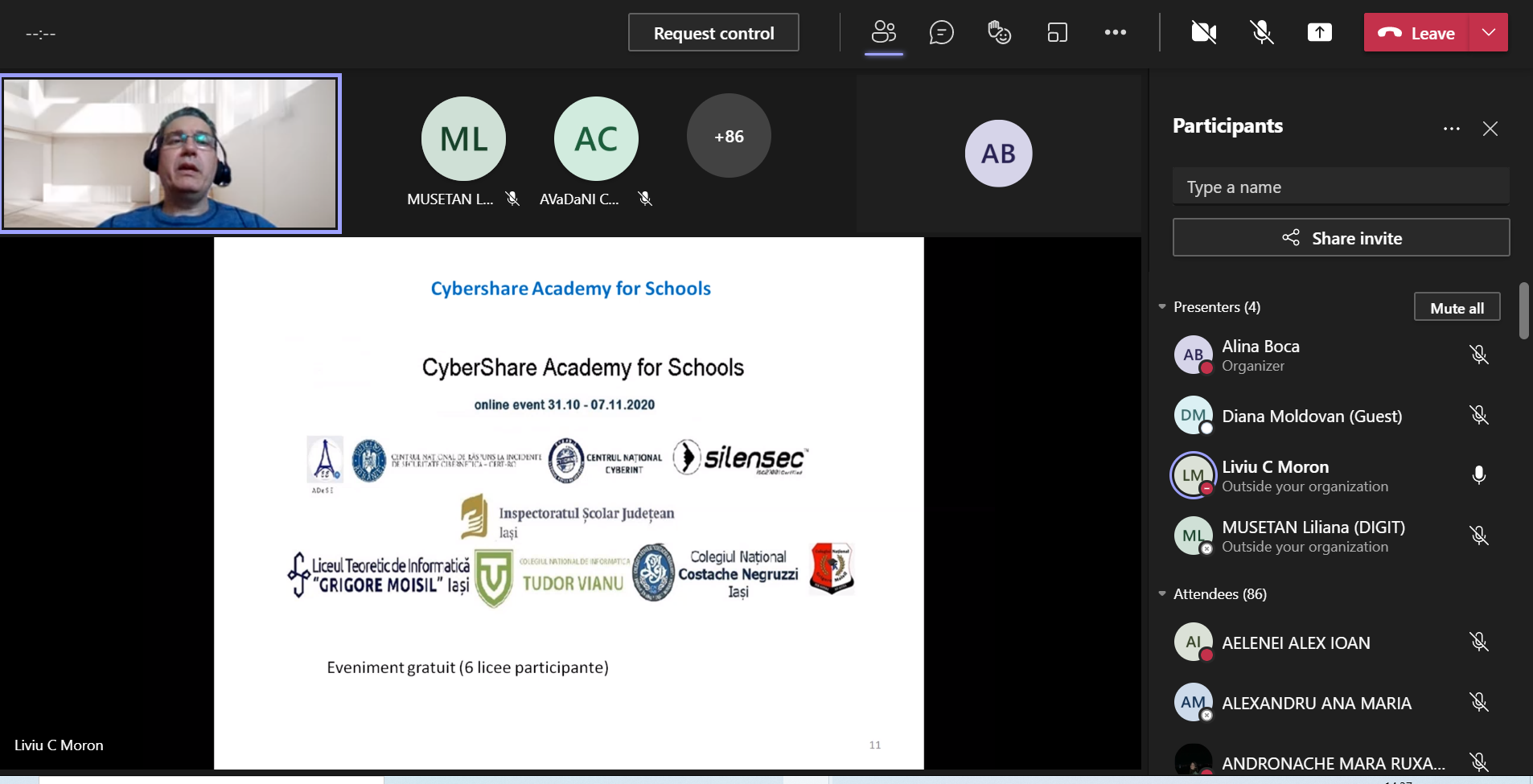Open the Leave button dropdown arrow
The width and height of the screenshot is (1533, 784).
pyautogui.click(x=1488, y=32)
